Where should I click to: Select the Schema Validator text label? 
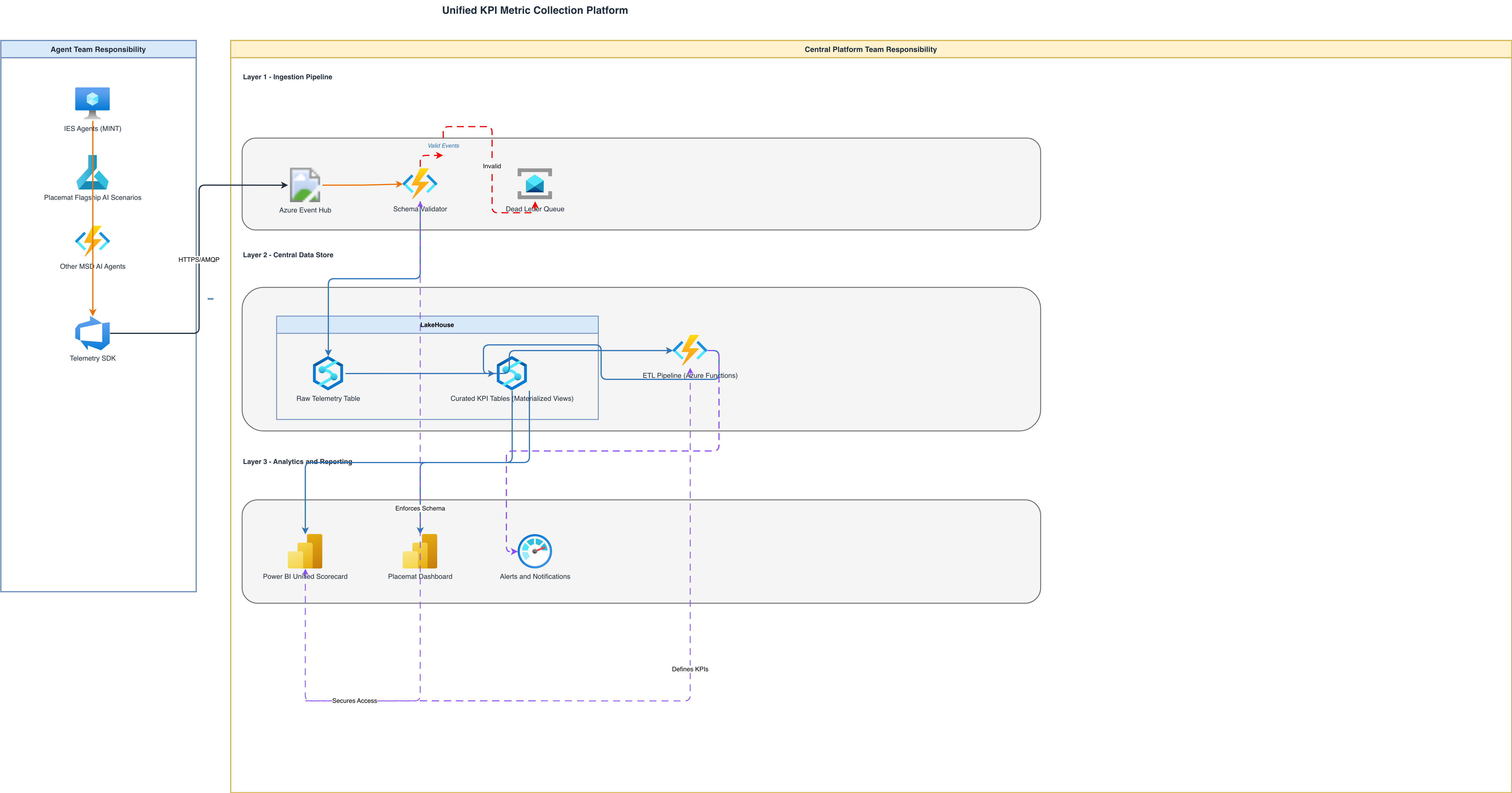[420, 209]
